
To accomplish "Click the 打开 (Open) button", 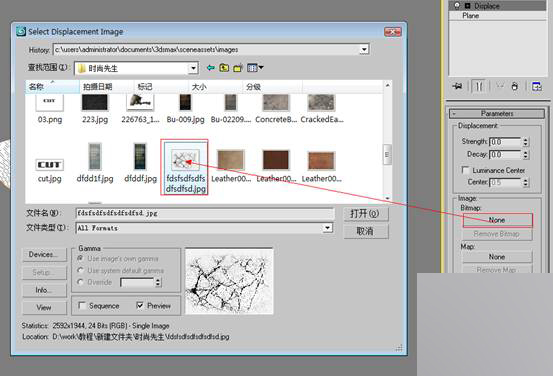I will point(366,214).
